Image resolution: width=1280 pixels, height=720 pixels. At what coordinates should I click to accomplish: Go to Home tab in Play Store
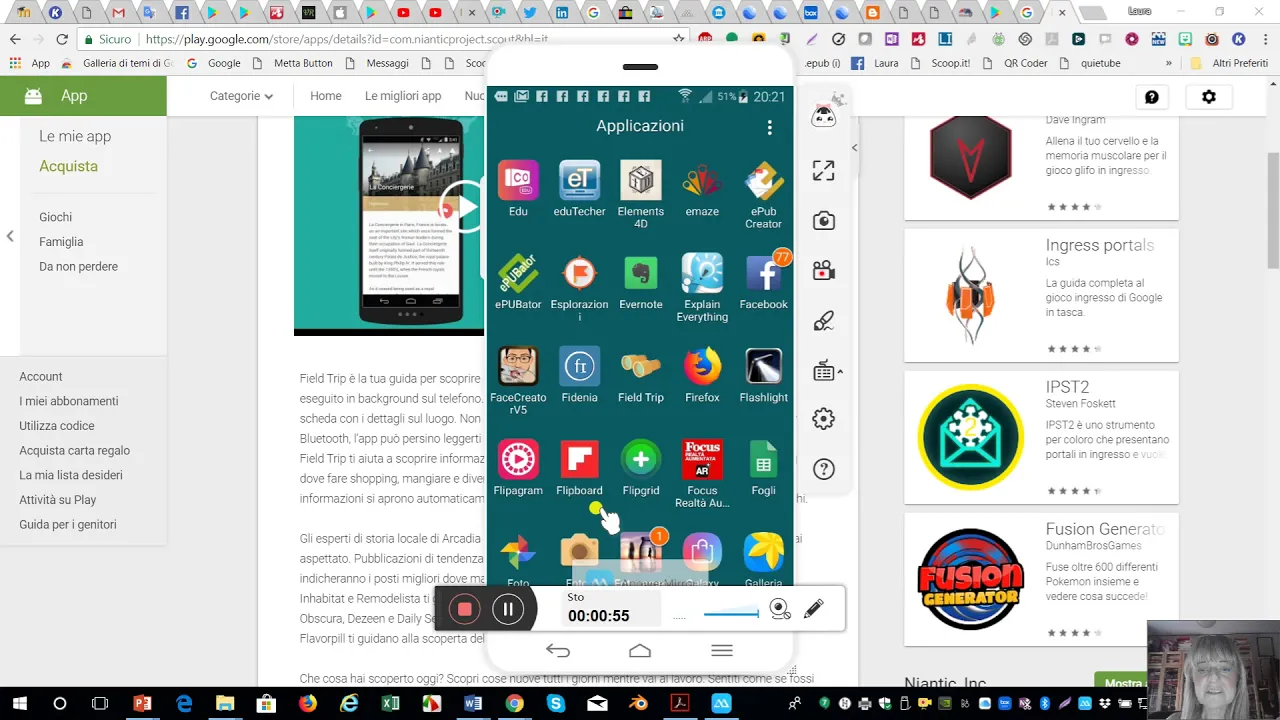[x=326, y=96]
